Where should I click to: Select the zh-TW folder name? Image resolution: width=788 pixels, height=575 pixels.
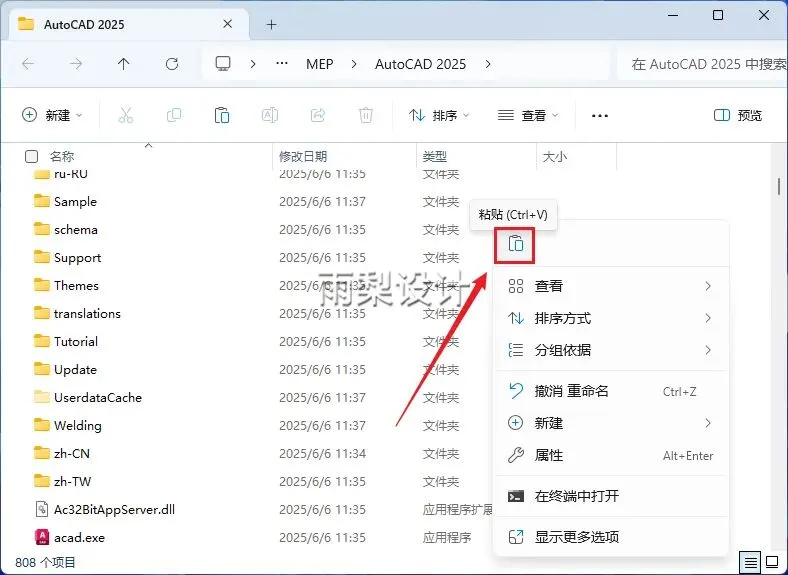coord(72,482)
